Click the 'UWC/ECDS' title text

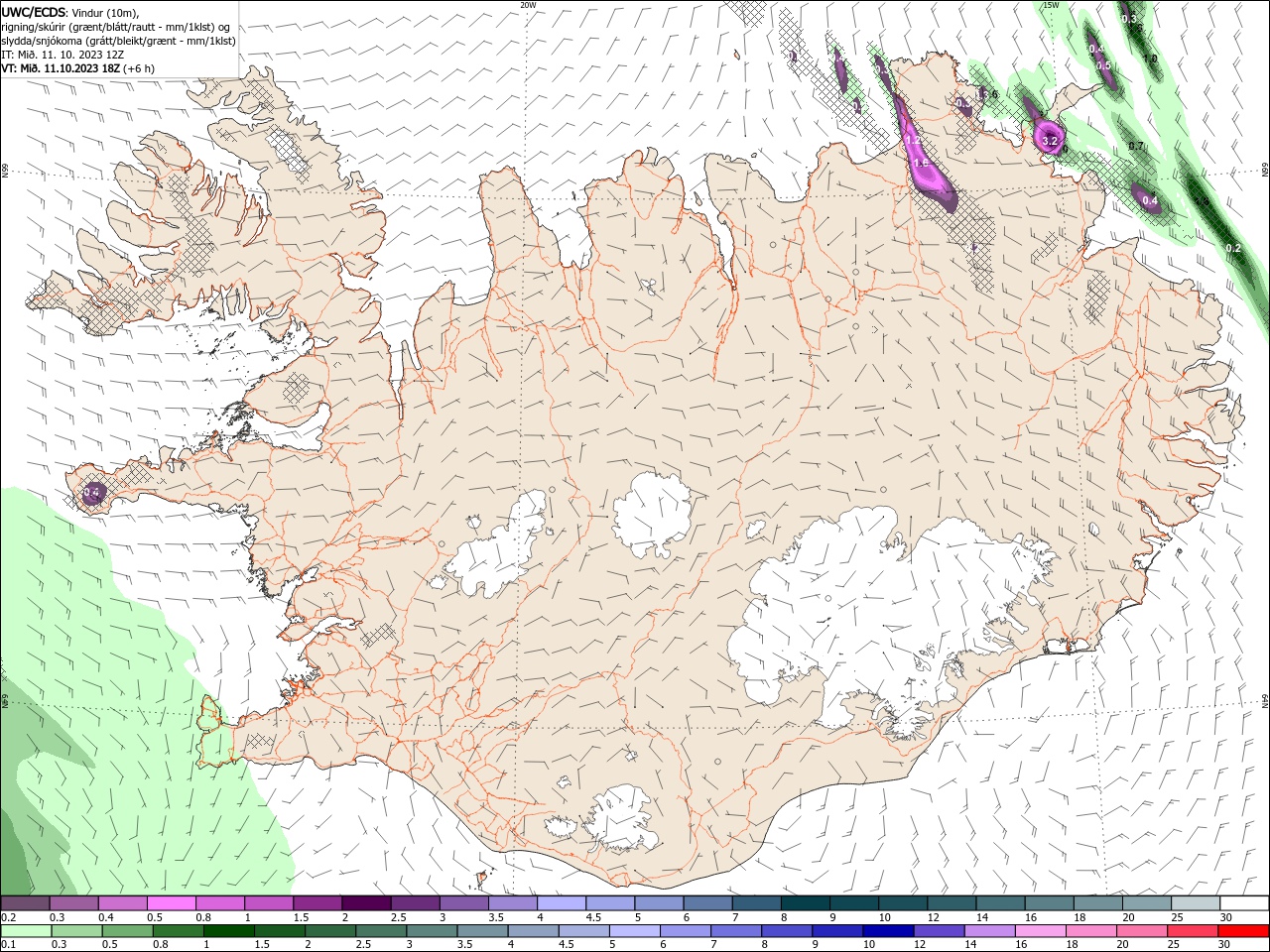click(x=33, y=12)
